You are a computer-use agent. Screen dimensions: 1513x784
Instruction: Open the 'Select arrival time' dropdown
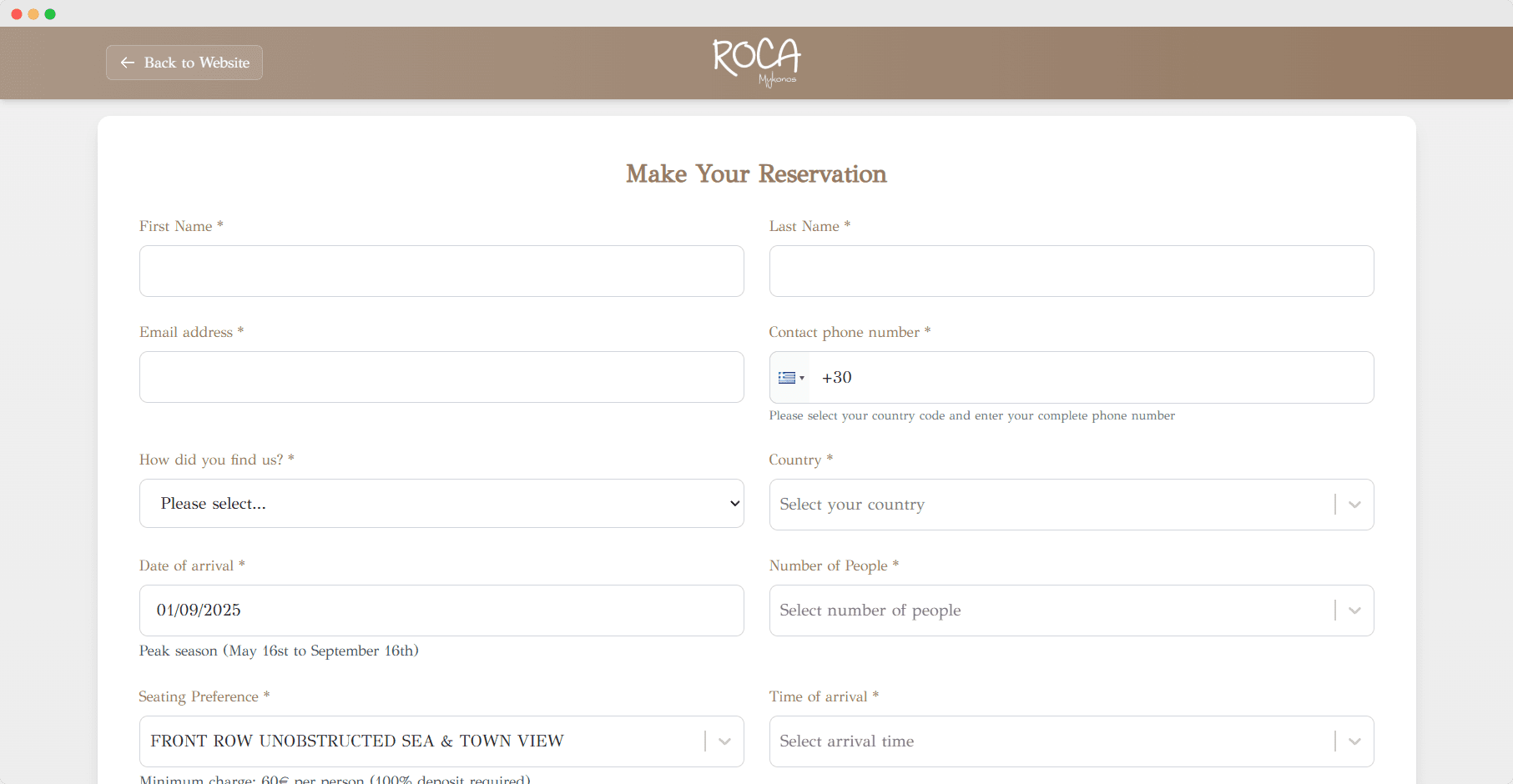coord(1072,741)
